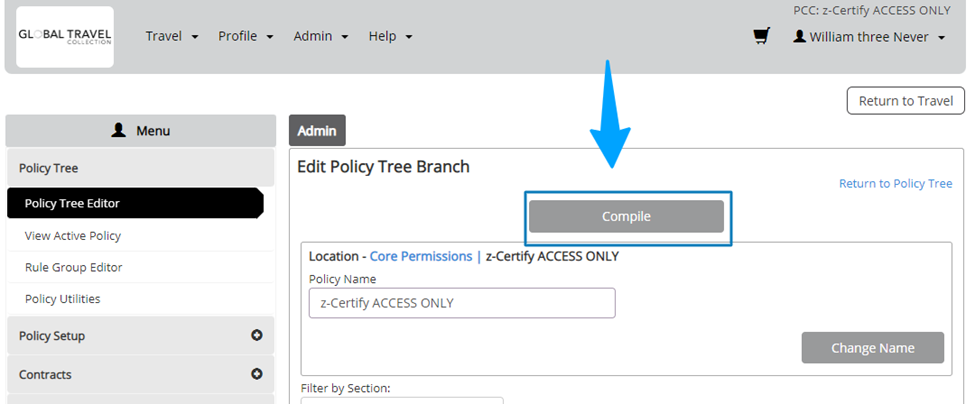Open the Travel dropdown menu
975x404 pixels.
[x=172, y=37]
